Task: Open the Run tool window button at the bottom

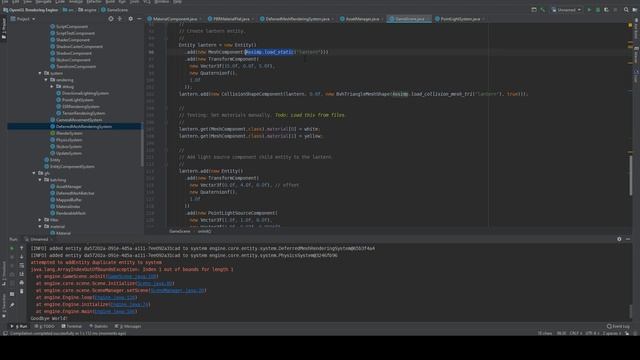Action: pyautogui.click(x=19, y=326)
